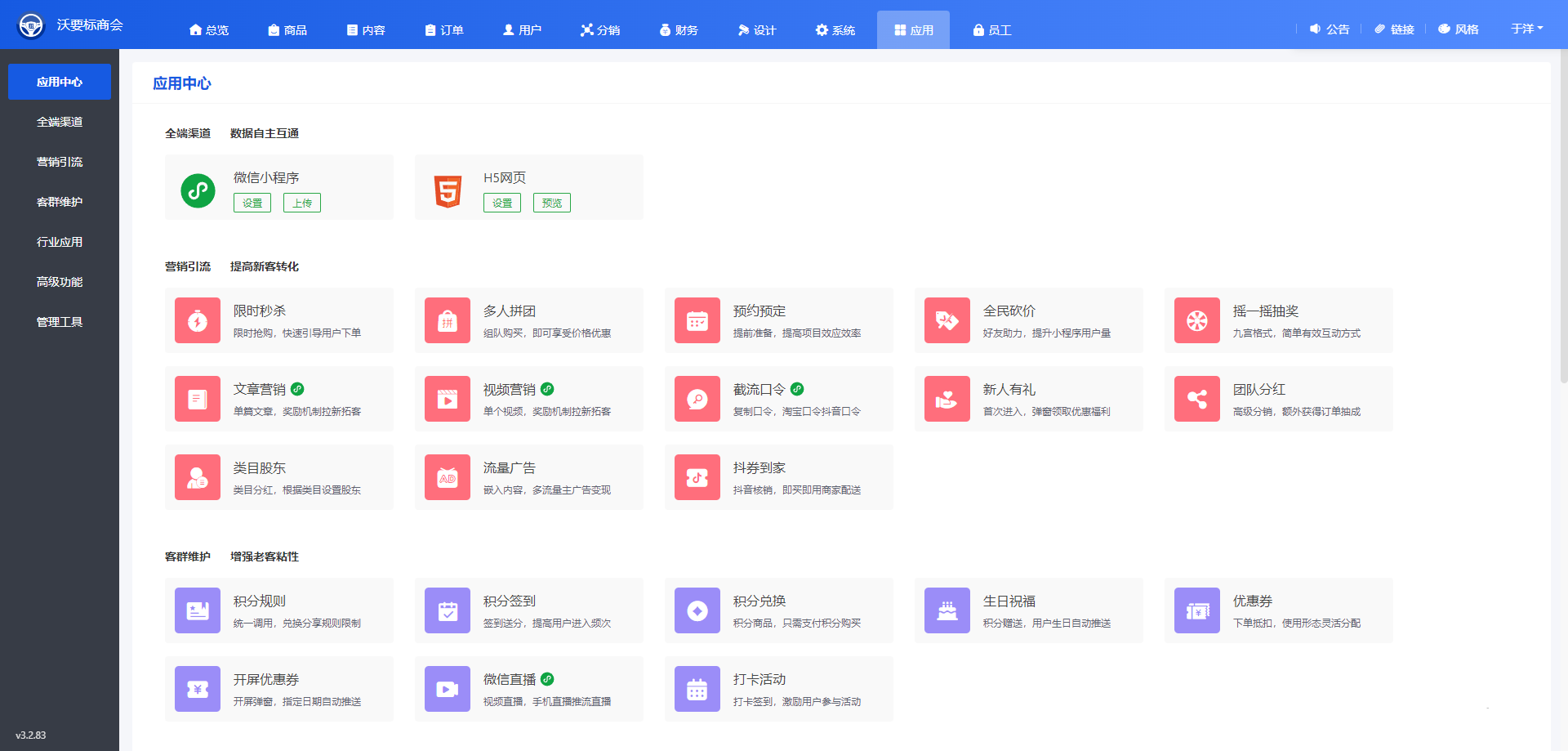This screenshot has width=1568, height=751.
Task: Expand the 于洋 user account dropdown
Action: tap(1526, 29)
